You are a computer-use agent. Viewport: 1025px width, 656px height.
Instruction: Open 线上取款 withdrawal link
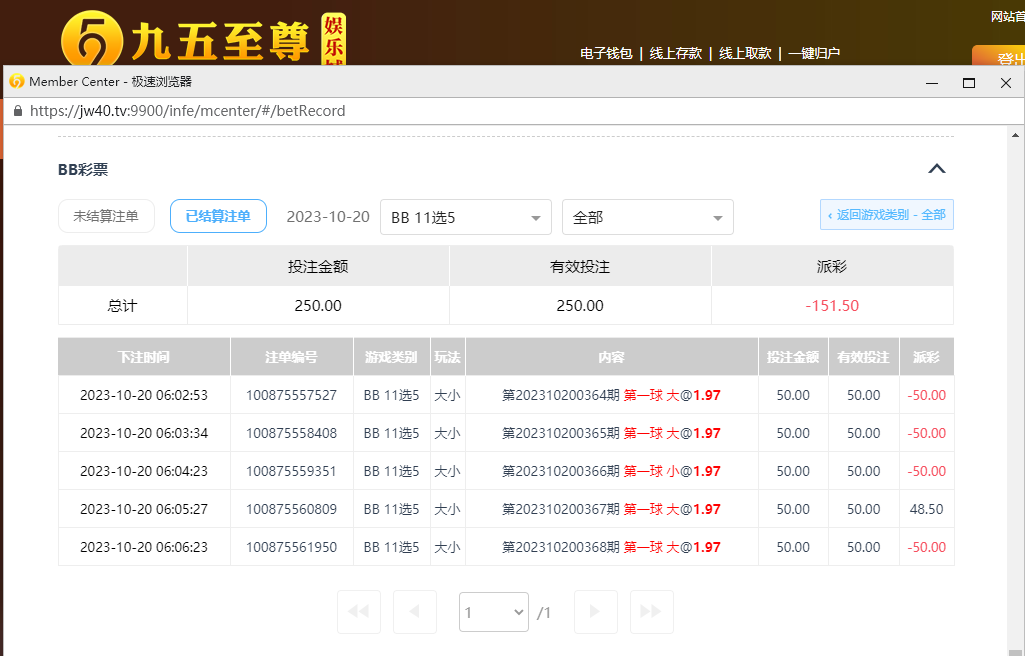coord(745,53)
